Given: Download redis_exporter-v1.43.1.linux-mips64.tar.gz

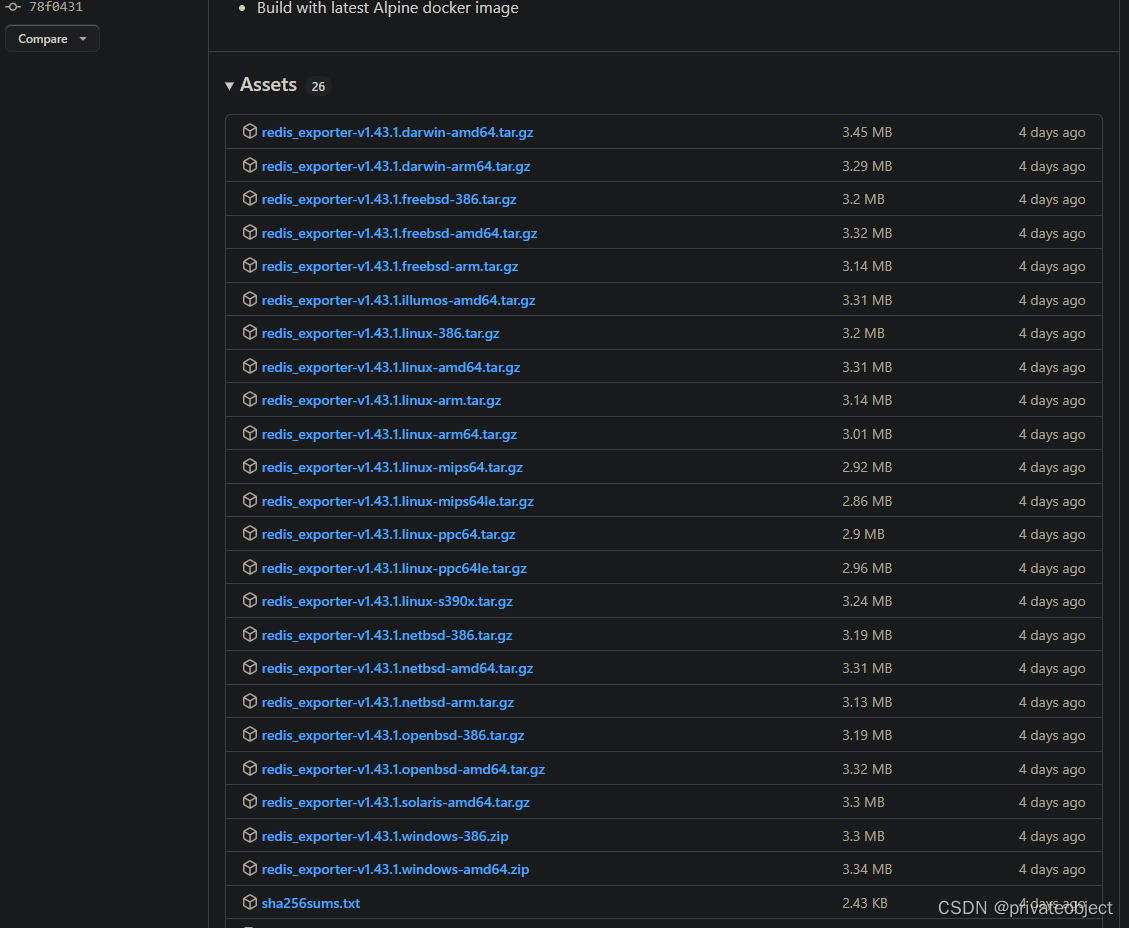Looking at the screenshot, I should coord(392,467).
